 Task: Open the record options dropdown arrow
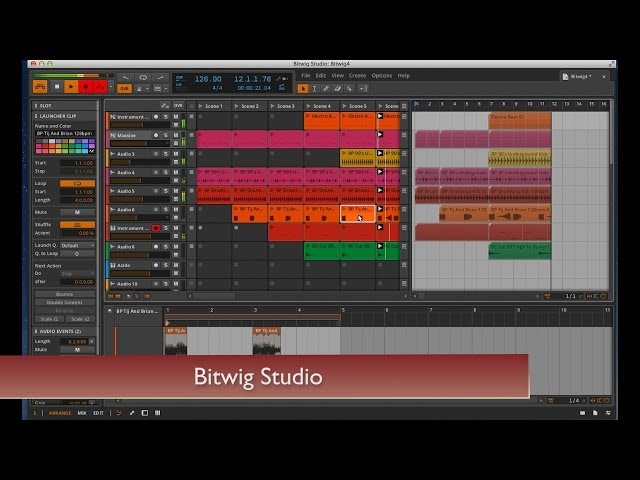pos(110,87)
